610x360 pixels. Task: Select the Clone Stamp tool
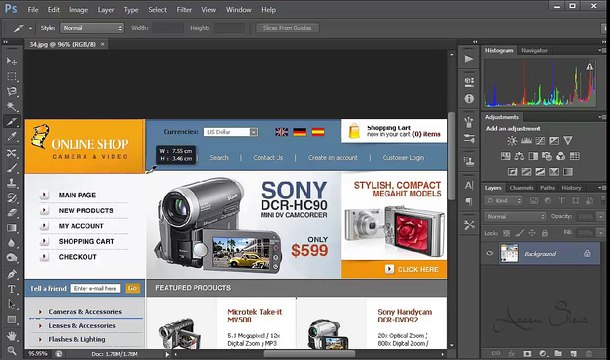(x=12, y=183)
